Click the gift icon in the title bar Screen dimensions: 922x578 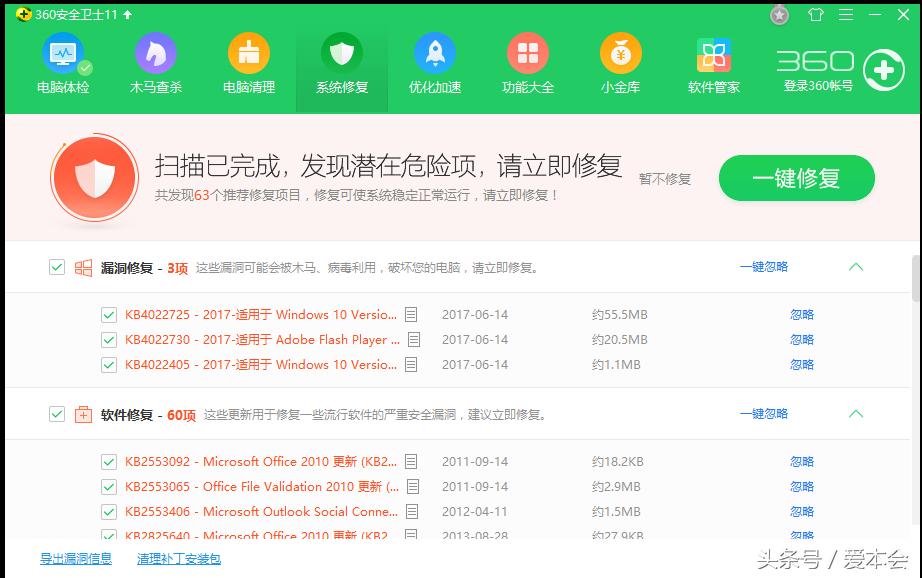[x=815, y=15]
